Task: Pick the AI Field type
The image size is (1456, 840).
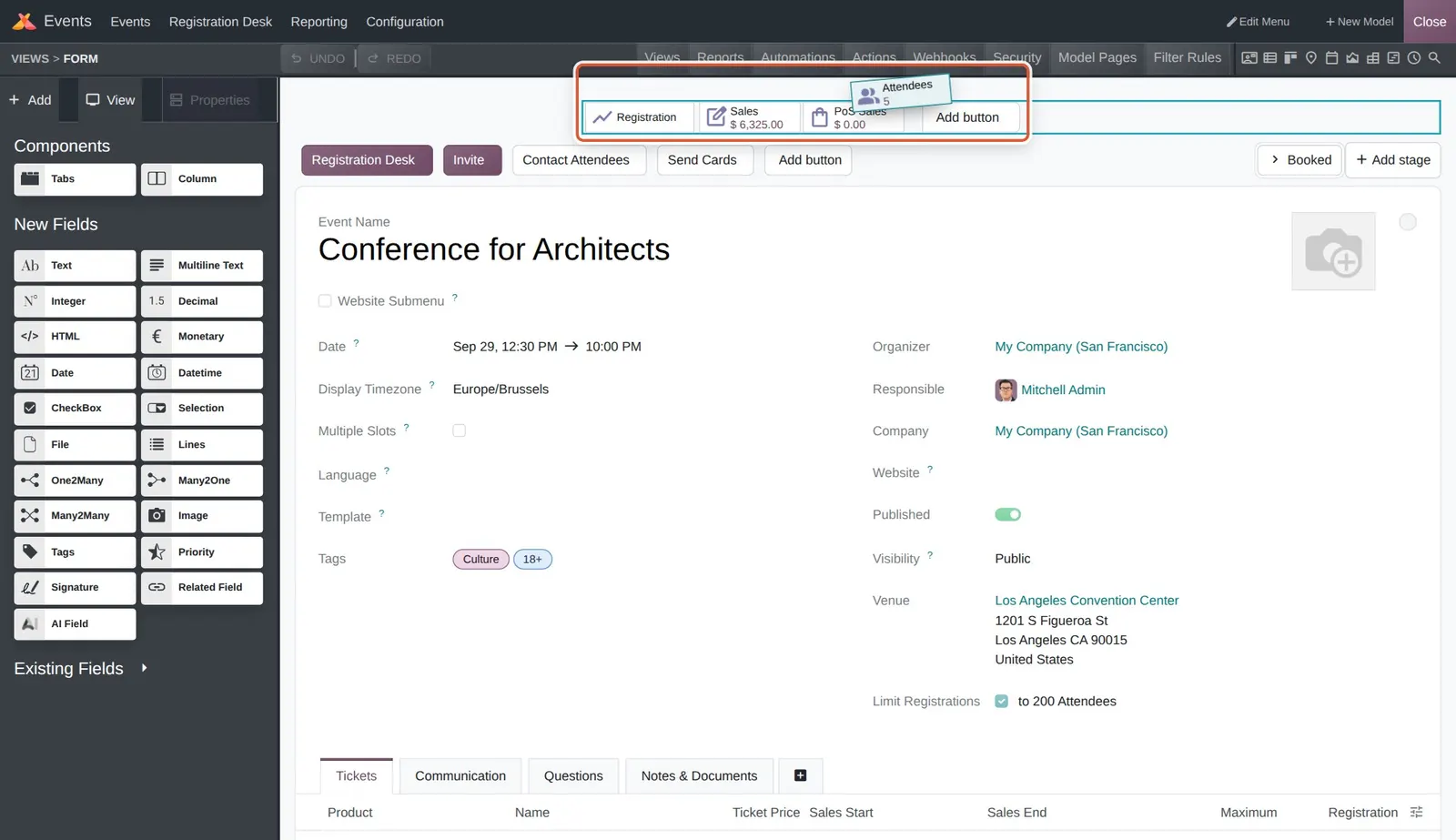Action: point(75,624)
